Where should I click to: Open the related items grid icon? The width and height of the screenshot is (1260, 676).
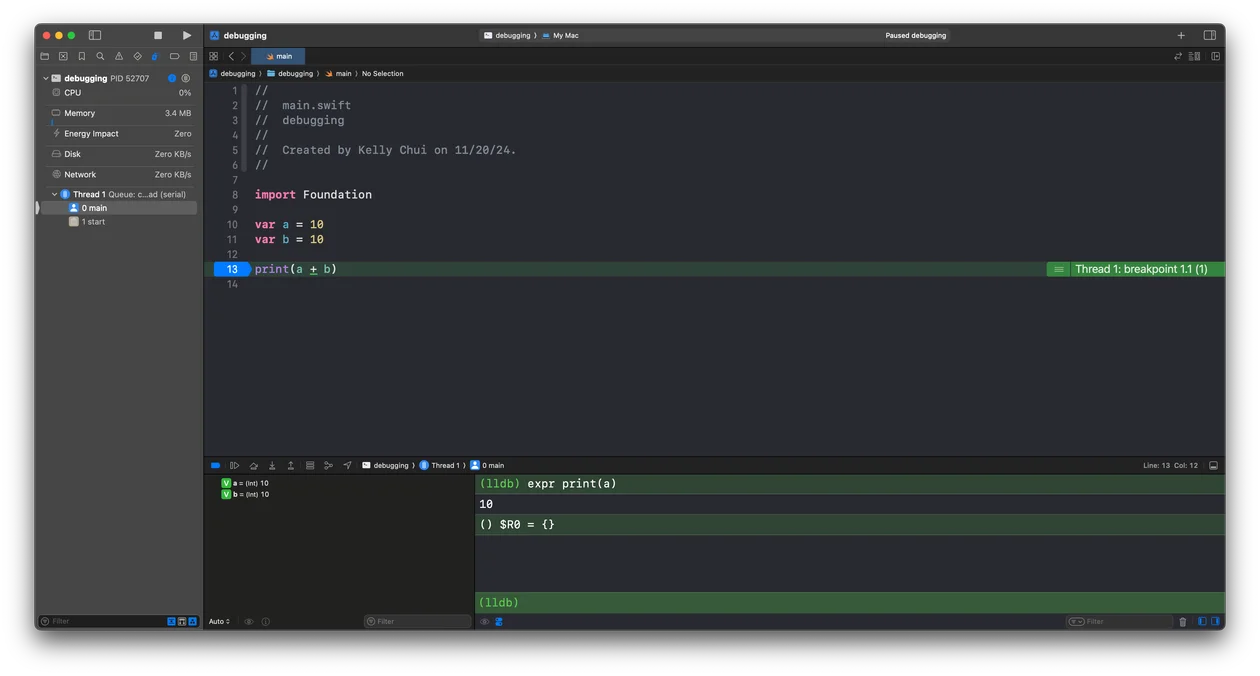[213, 56]
